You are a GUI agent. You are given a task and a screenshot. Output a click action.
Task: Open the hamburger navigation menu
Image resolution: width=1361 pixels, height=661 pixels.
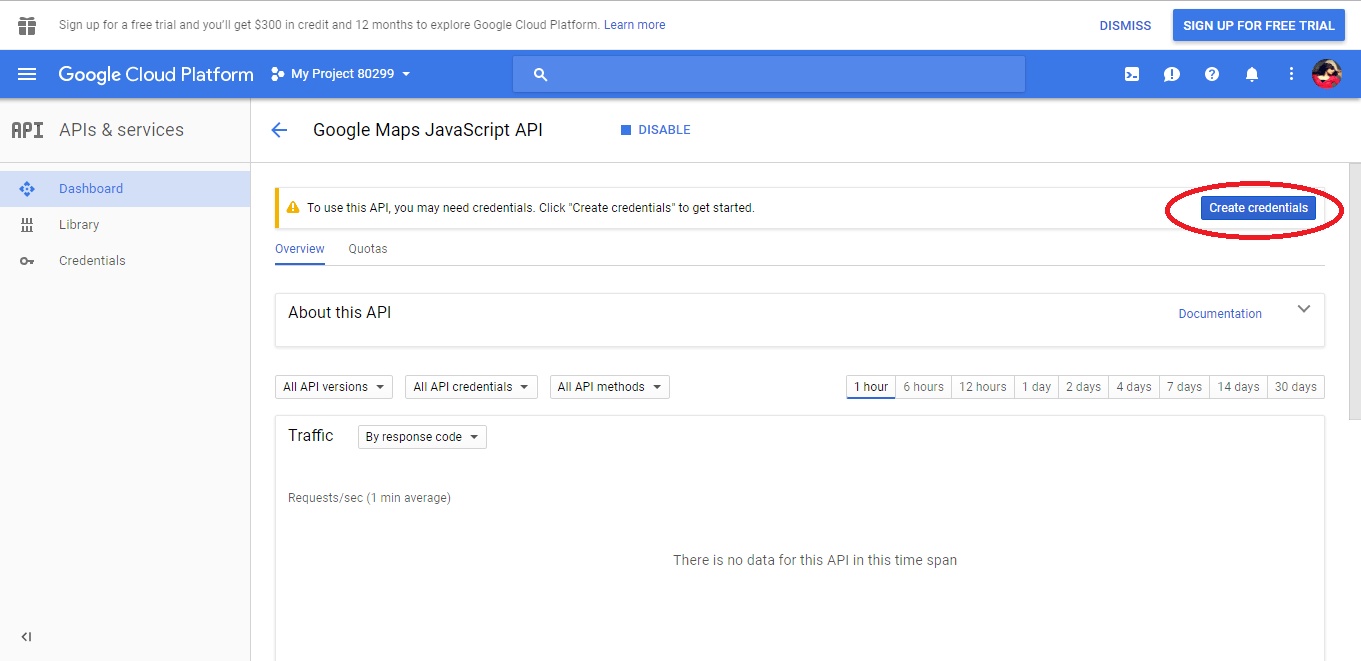[27, 74]
